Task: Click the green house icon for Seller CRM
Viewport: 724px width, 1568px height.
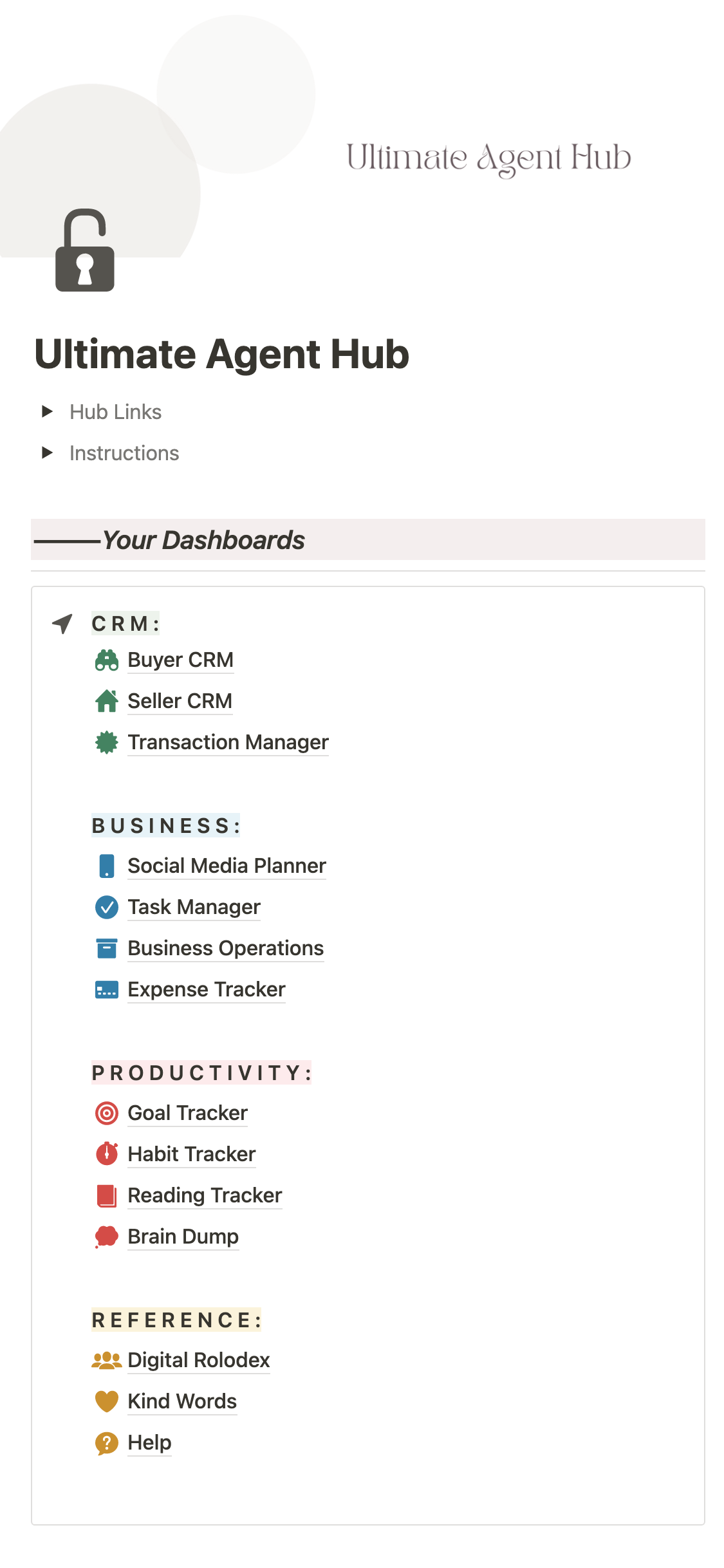Action: point(107,701)
